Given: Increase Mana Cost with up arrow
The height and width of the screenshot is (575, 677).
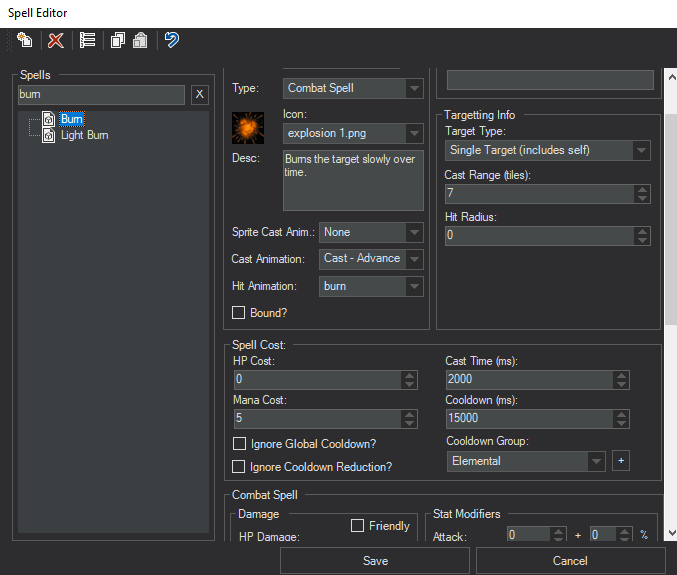Looking at the screenshot, I should point(409,414).
